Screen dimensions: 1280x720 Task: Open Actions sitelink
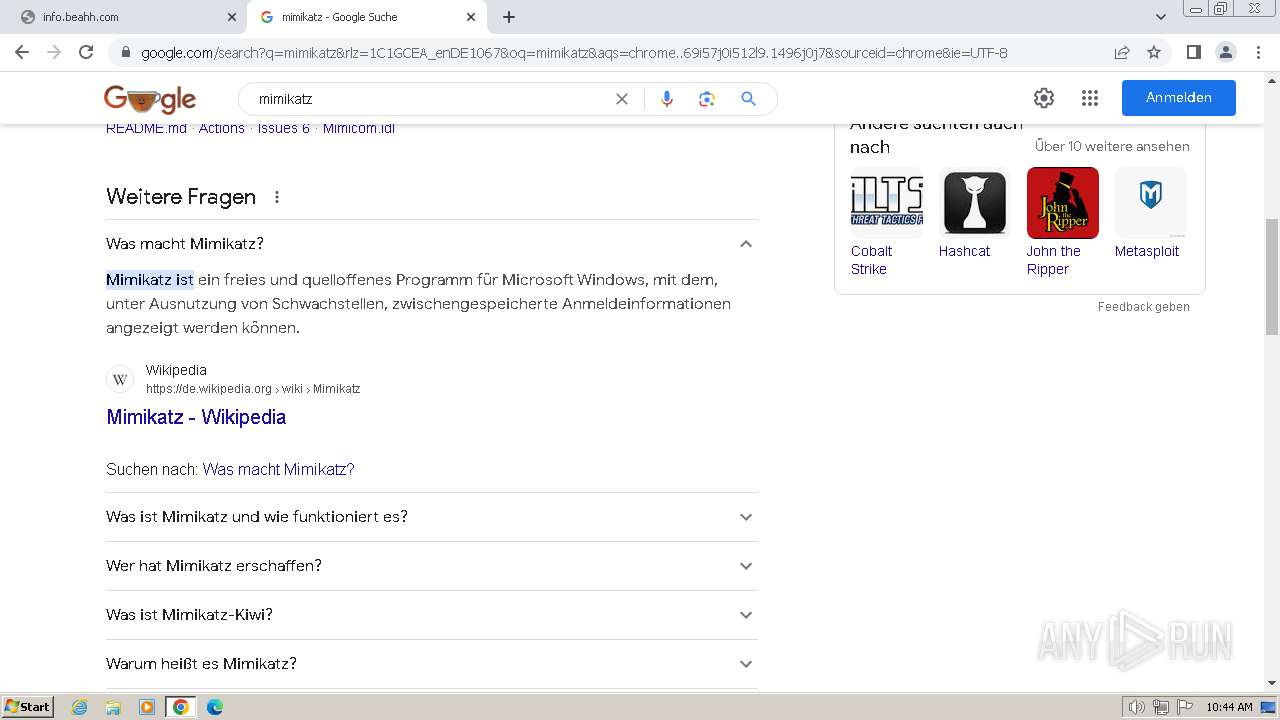coord(221,129)
